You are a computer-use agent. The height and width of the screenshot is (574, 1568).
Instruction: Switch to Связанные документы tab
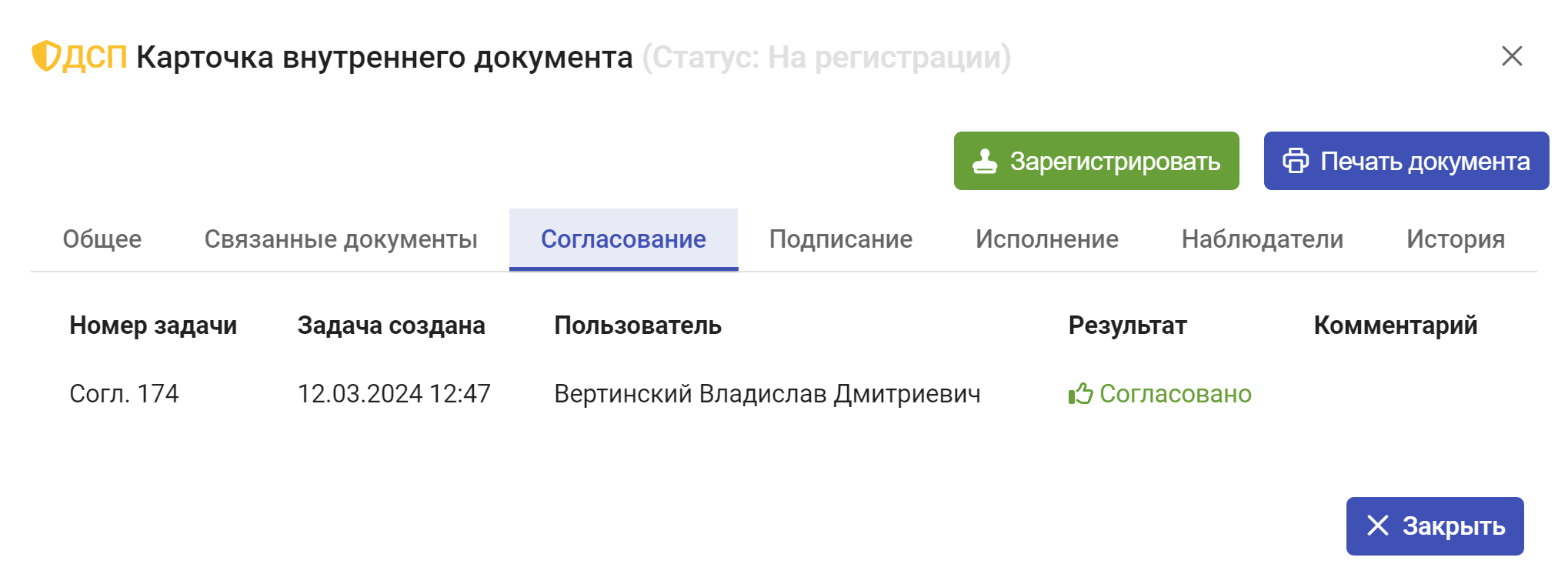click(x=341, y=239)
